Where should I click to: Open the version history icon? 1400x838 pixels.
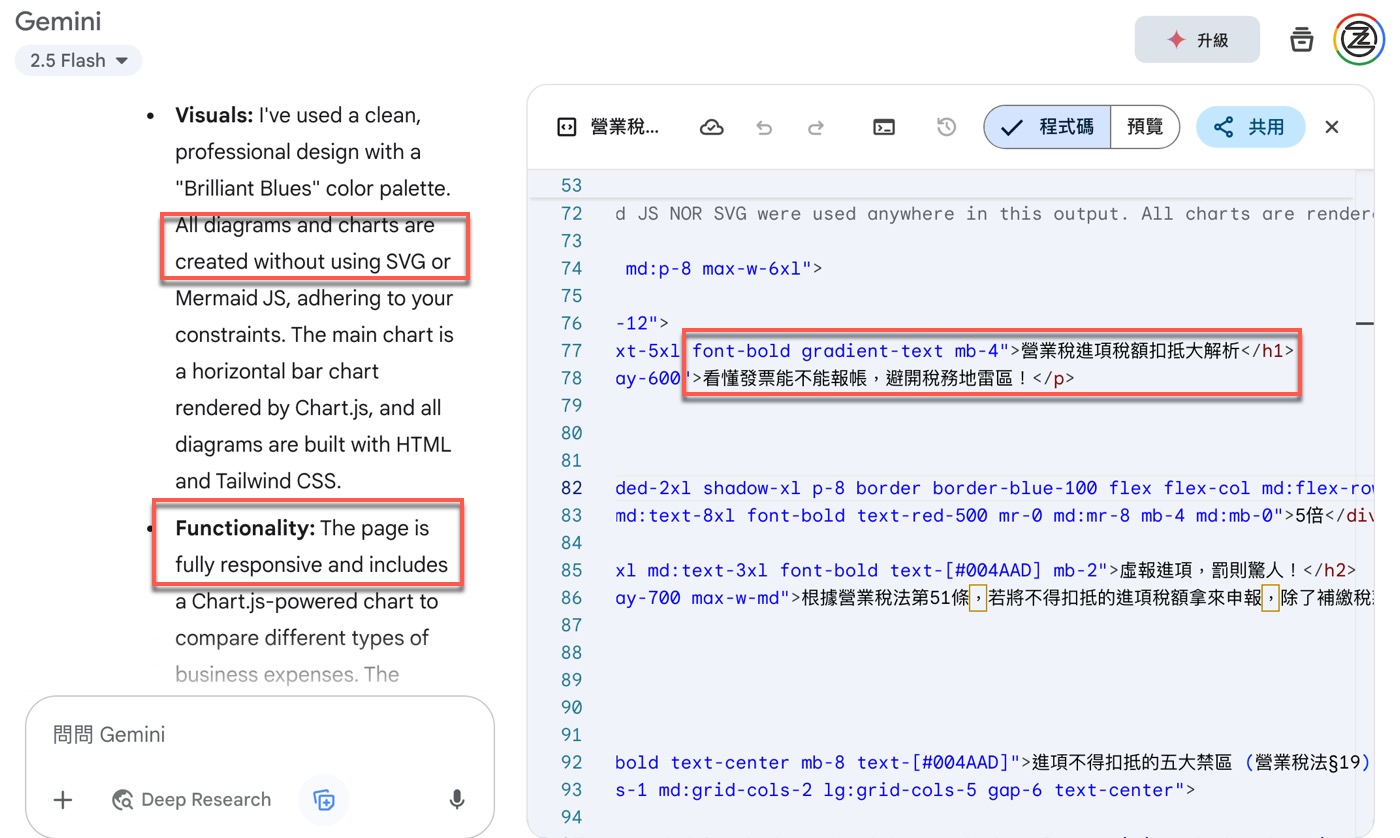(x=946, y=127)
